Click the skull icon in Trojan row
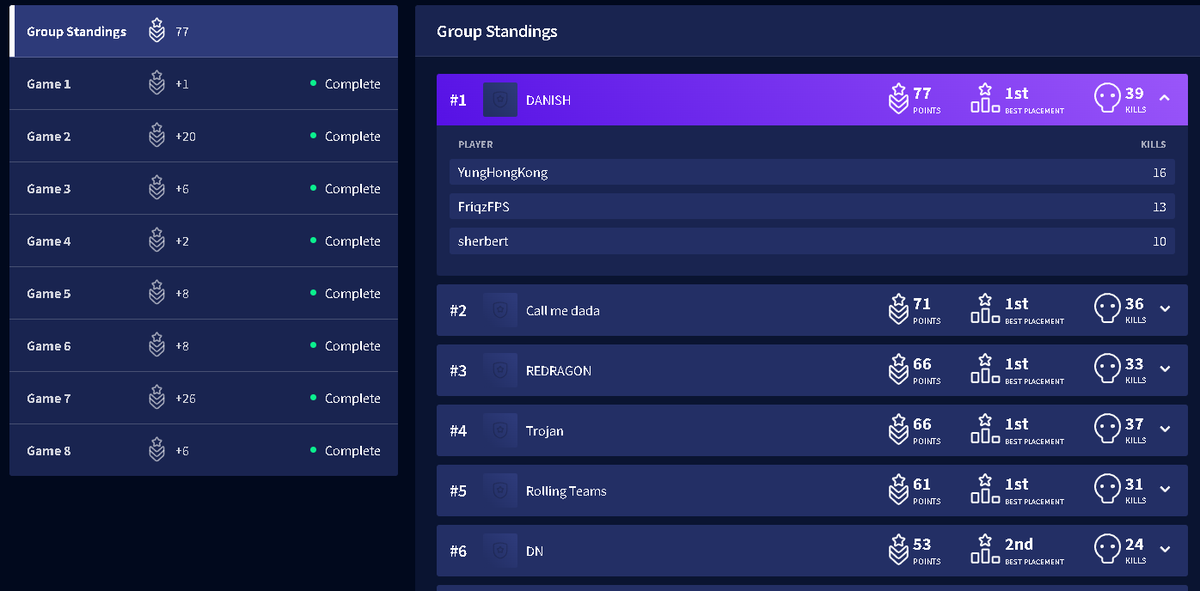Image resolution: width=1200 pixels, height=591 pixels. (x=1106, y=429)
